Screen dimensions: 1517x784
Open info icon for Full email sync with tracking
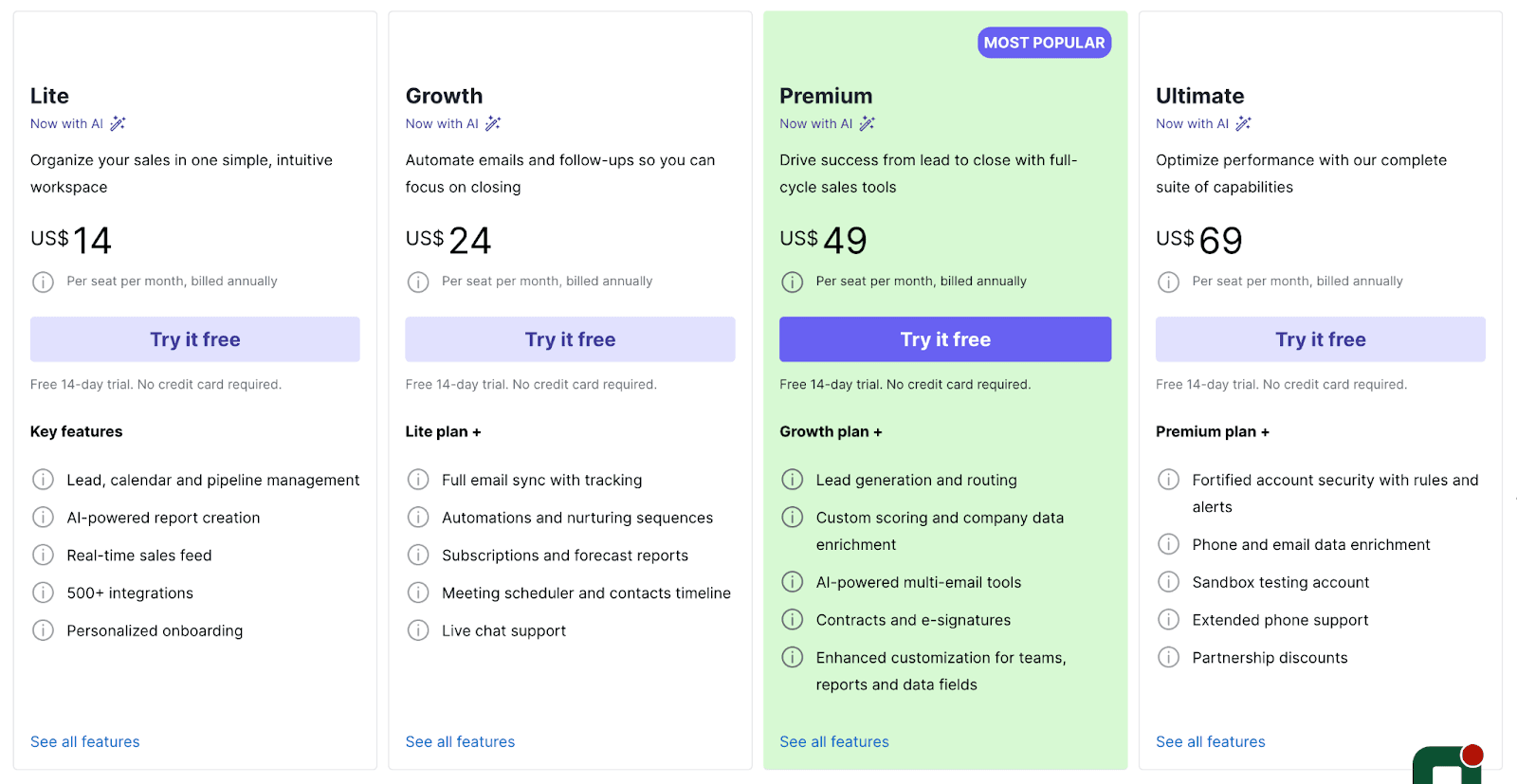coord(418,480)
